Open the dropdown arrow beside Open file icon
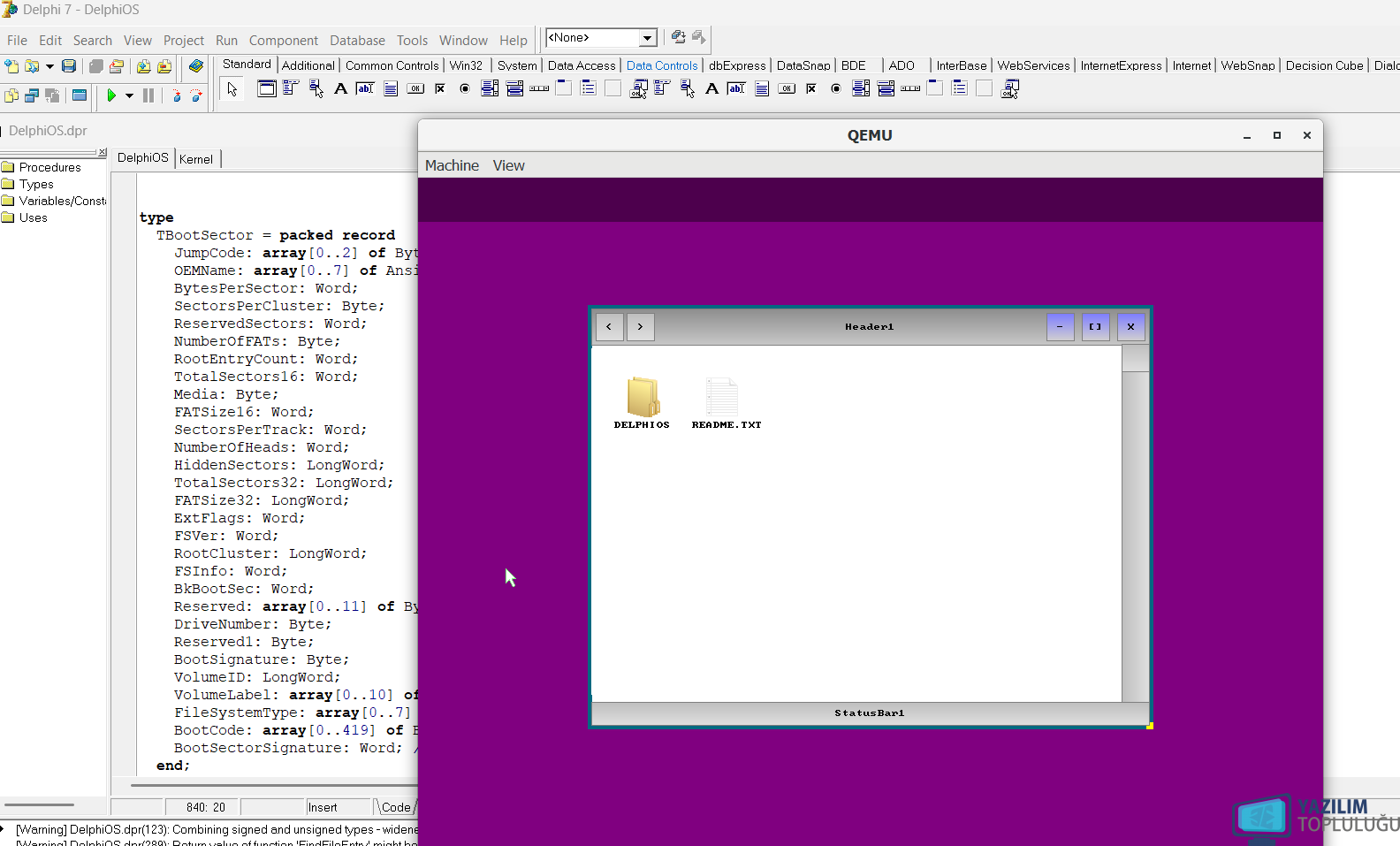This screenshot has height=846, width=1400. (x=49, y=66)
